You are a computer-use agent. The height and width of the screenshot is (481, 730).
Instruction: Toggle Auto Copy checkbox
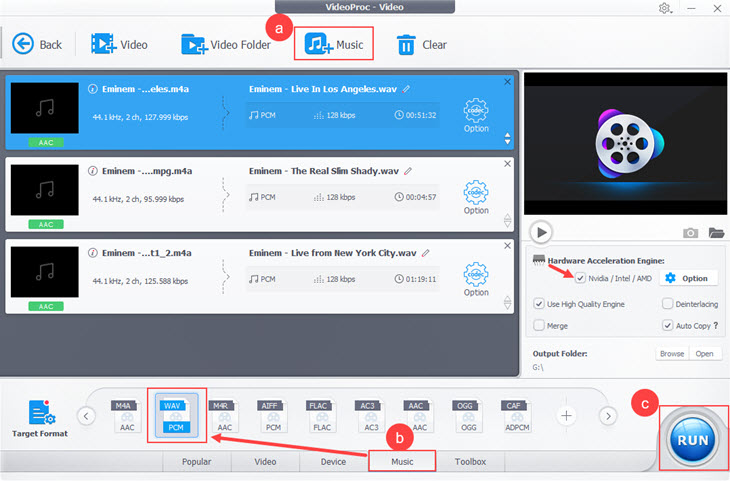(667, 325)
